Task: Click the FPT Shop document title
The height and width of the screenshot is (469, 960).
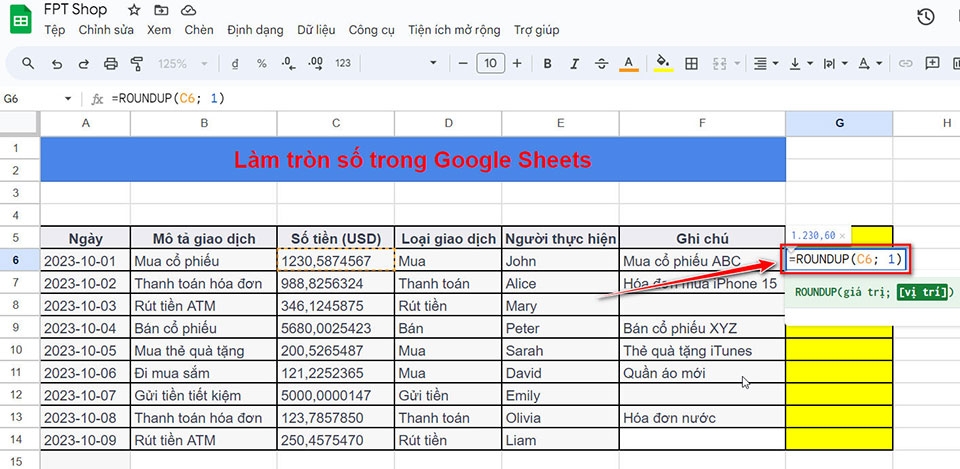Action: point(75,10)
